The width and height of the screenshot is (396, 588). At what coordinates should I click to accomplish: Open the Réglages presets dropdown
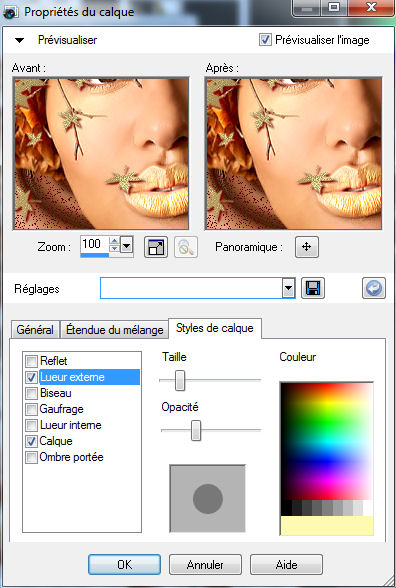click(288, 288)
